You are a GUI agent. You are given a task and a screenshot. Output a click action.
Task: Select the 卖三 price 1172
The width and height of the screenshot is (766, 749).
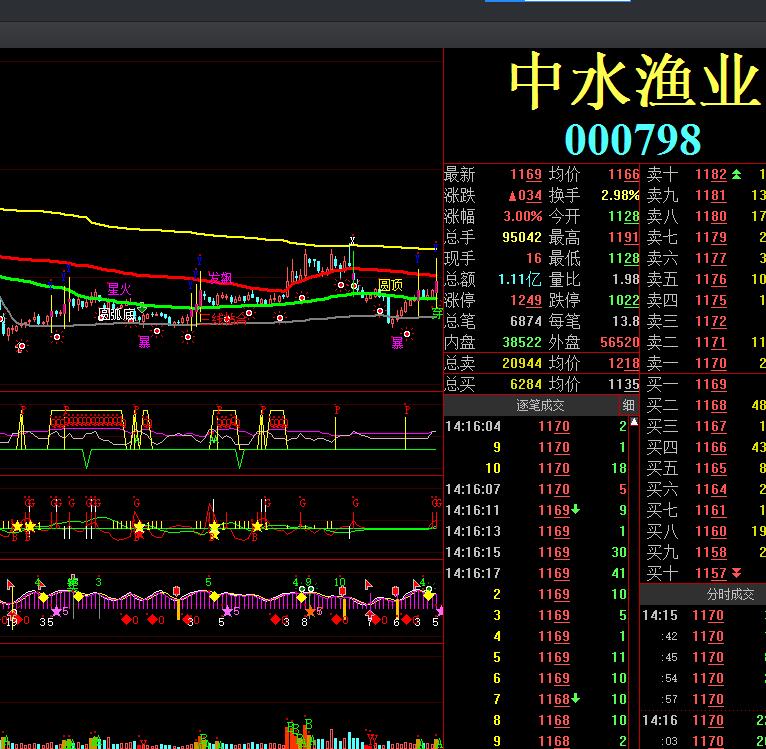(711, 321)
